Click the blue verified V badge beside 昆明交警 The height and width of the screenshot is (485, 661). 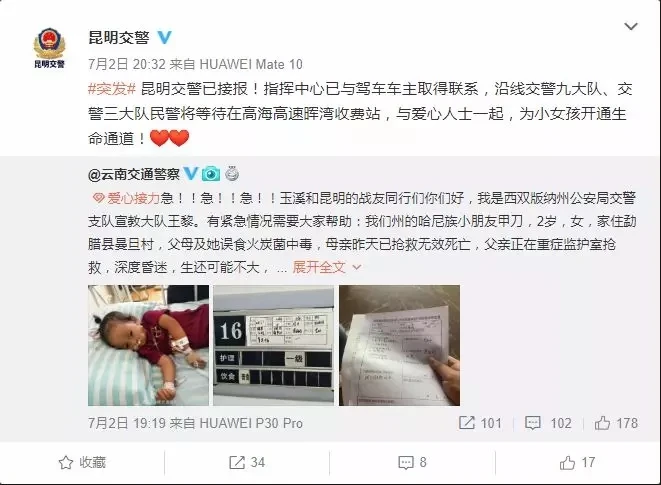(x=164, y=38)
